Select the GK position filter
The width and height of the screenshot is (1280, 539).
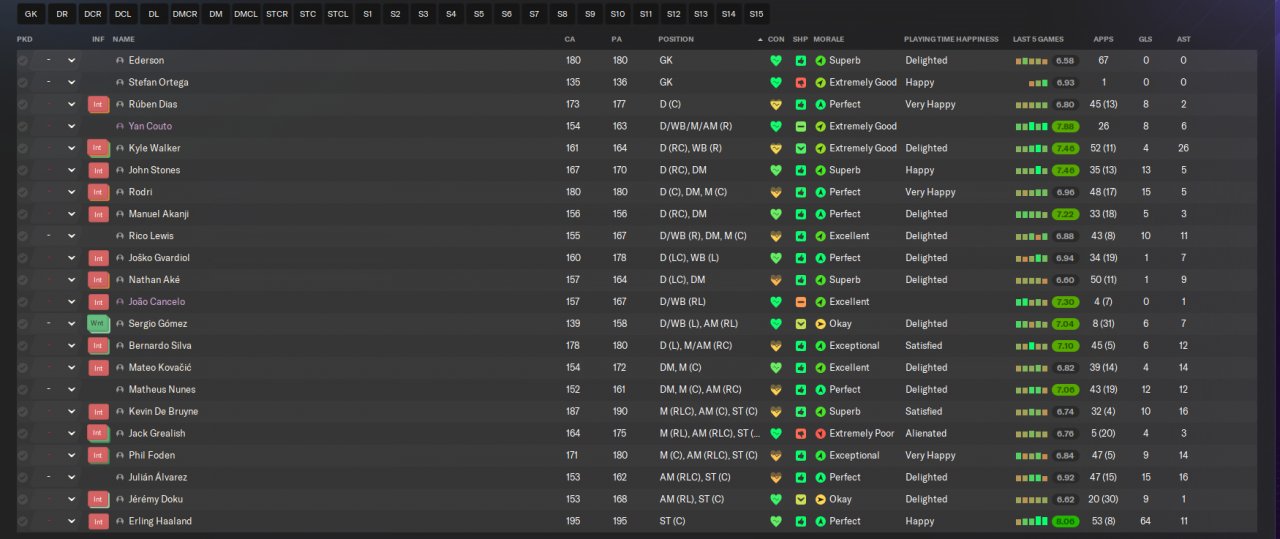pyautogui.click(x=31, y=14)
